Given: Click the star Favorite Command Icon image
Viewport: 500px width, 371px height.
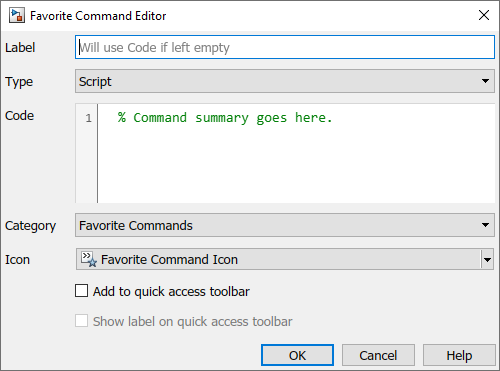Looking at the screenshot, I should (89, 259).
